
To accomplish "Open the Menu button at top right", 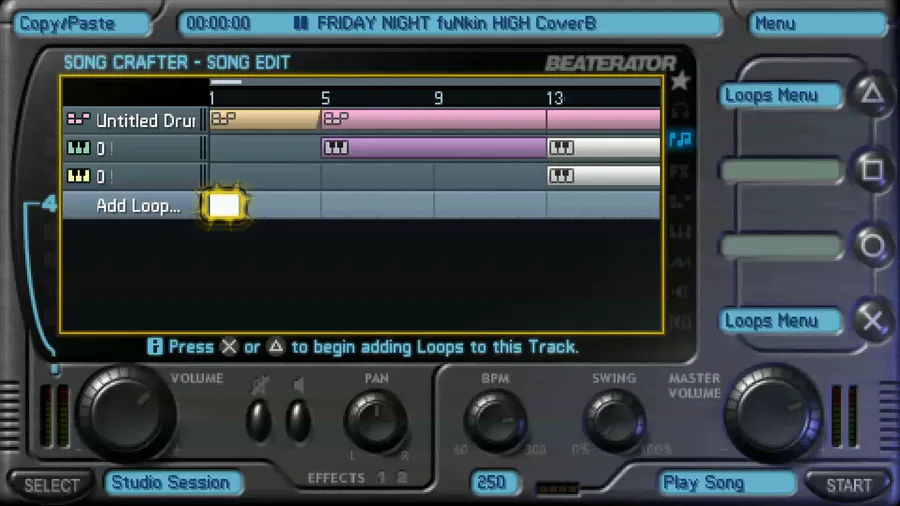I will [817, 24].
